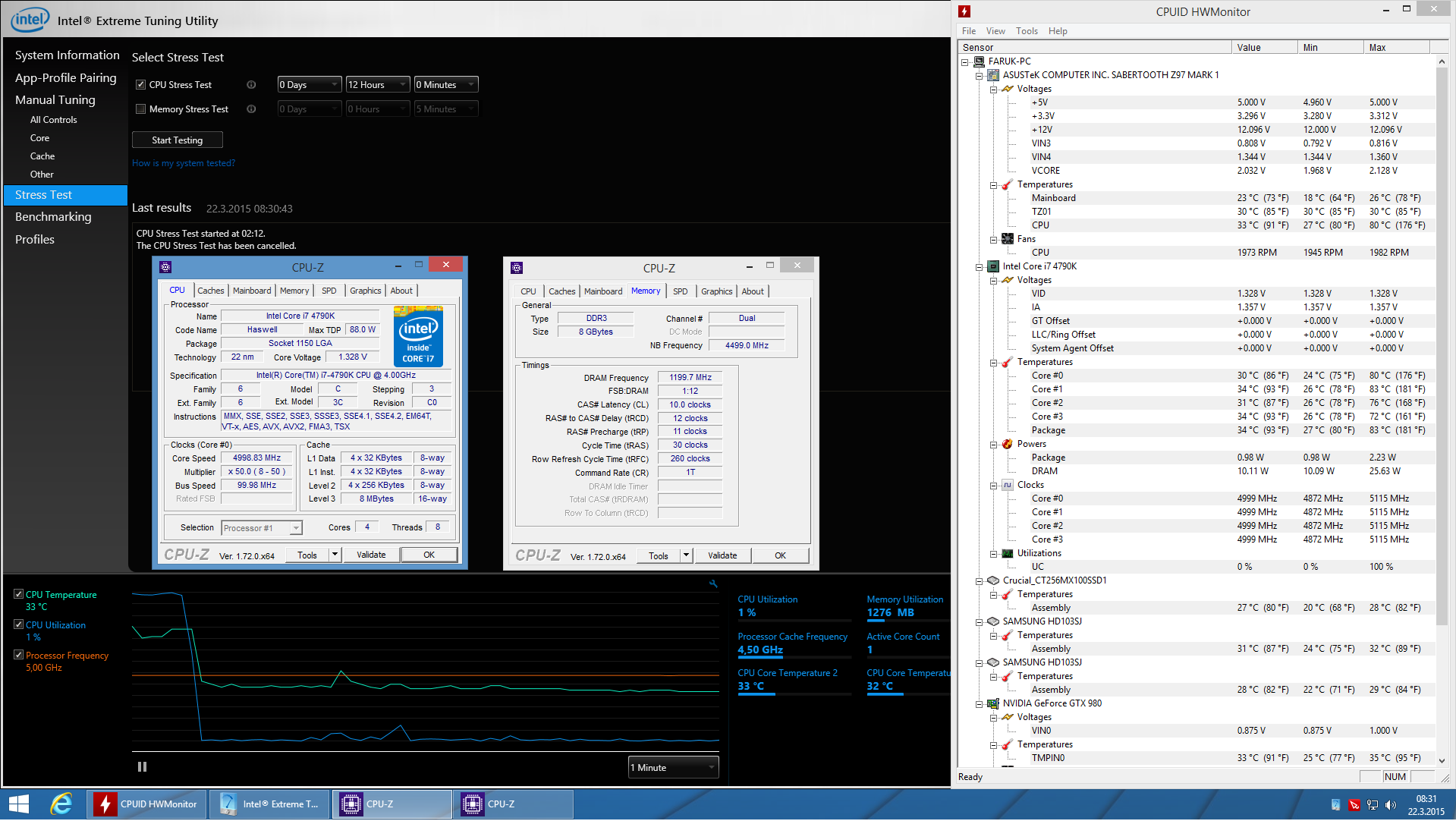Collapse the Intel Core i7 4790K tree node

click(x=979, y=267)
